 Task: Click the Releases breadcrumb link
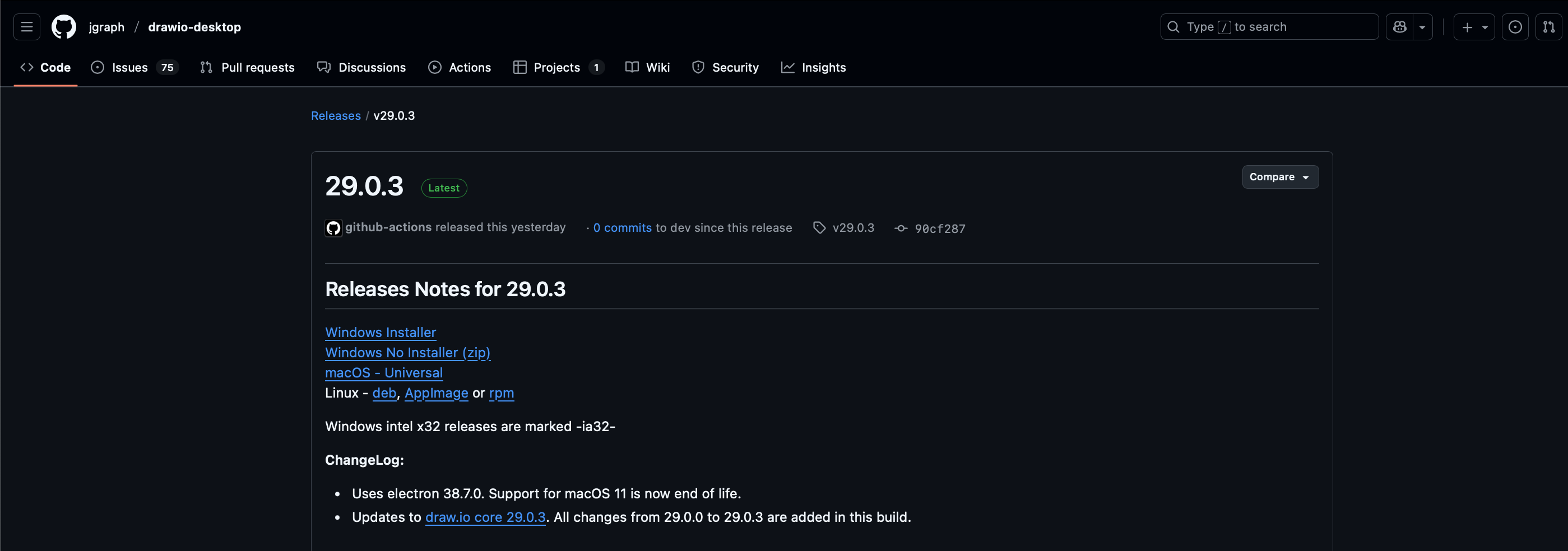pos(335,115)
